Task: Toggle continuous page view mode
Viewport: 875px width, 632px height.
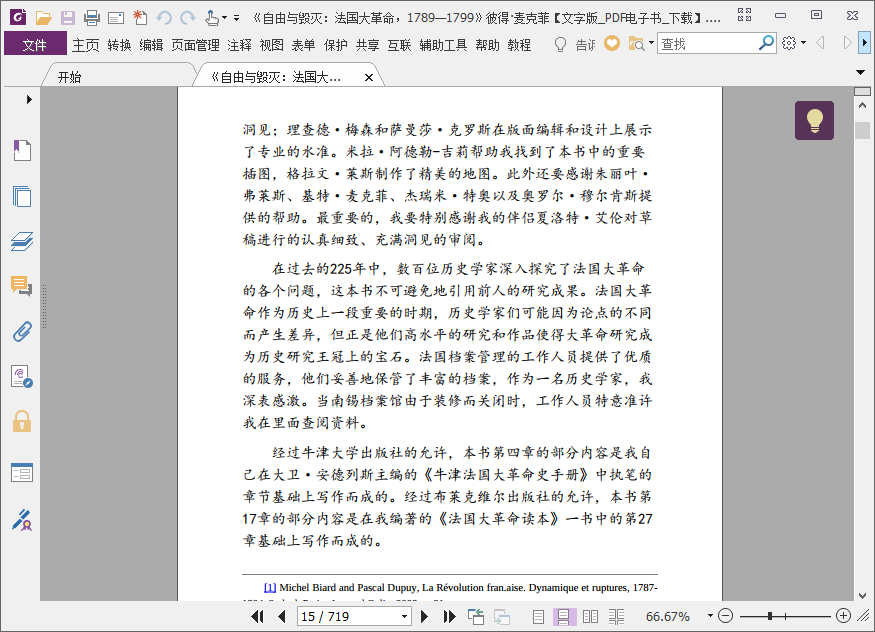Action: tap(564, 616)
